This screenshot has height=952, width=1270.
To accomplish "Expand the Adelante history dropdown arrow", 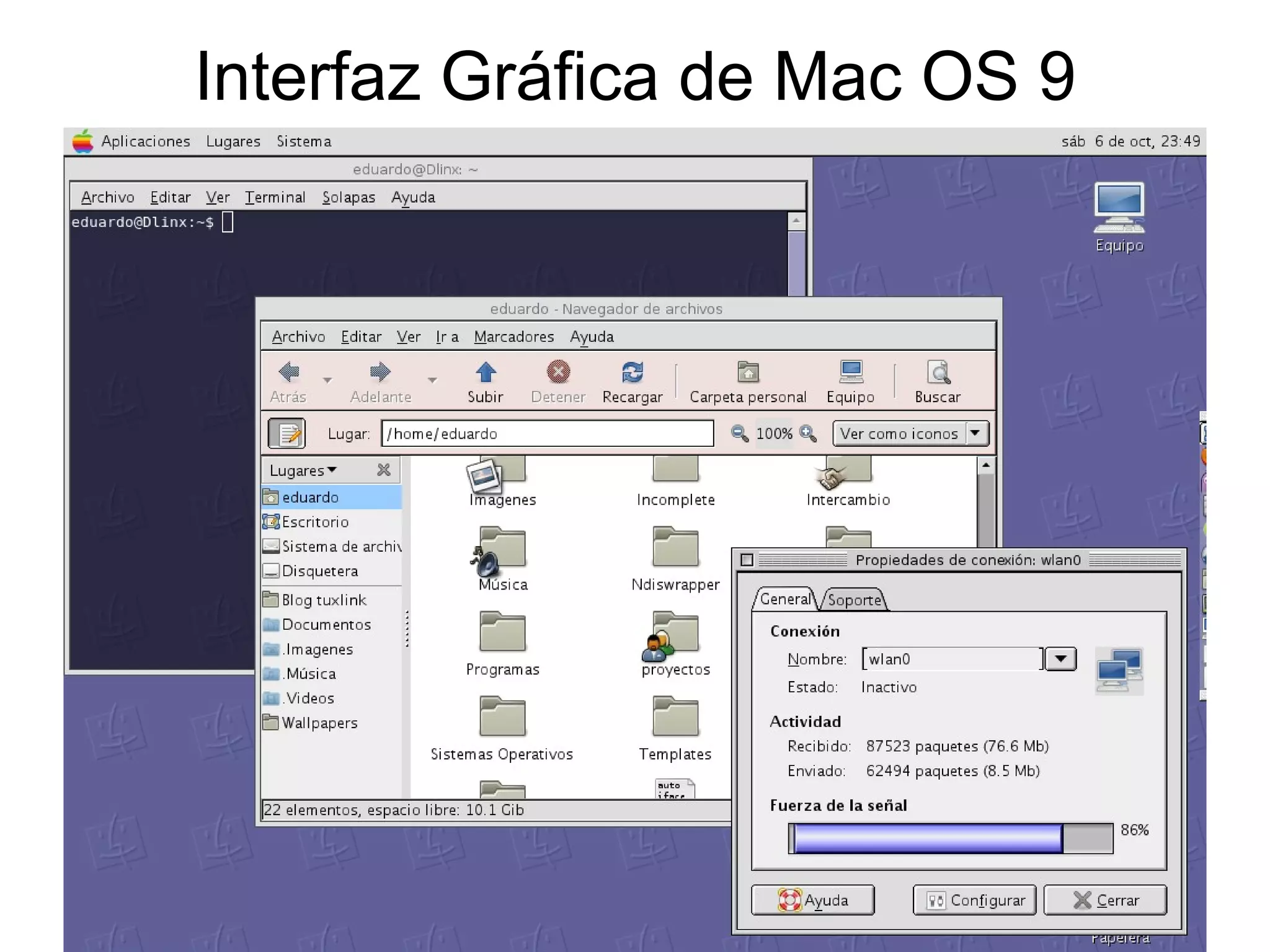I will pyautogui.click(x=432, y=380).
